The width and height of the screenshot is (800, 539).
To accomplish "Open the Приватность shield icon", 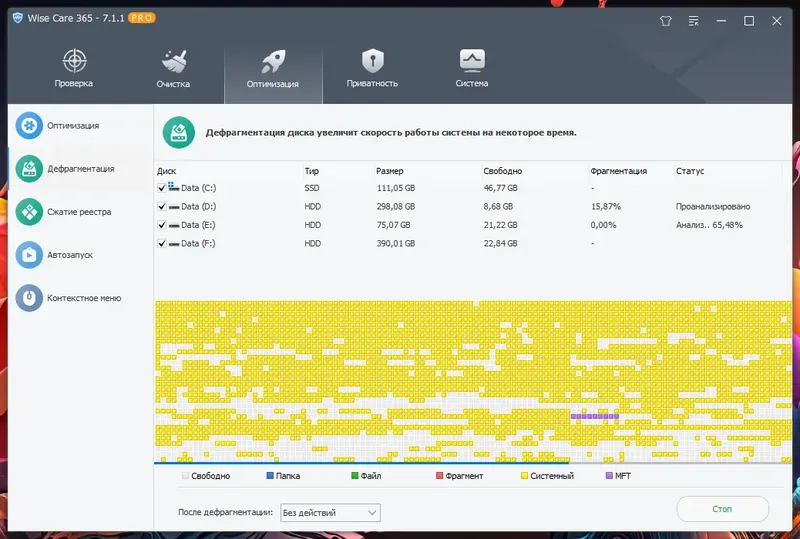I will [372, 61].
